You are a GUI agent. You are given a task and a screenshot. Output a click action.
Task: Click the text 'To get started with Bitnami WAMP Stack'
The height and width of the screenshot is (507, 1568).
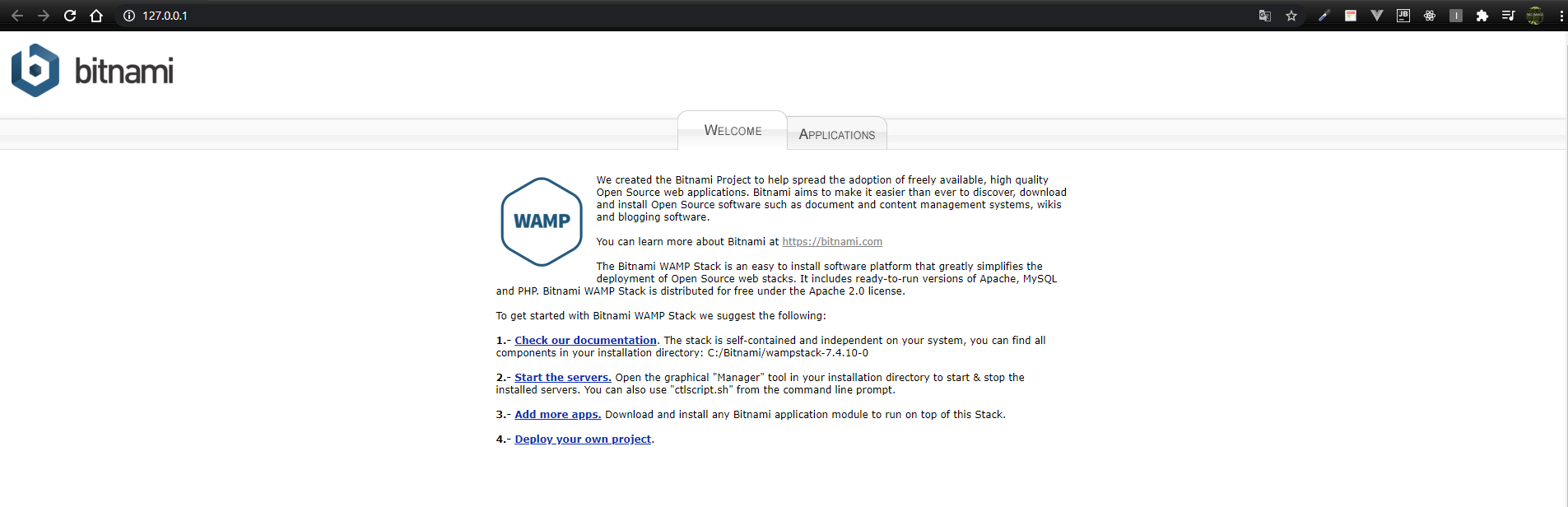pos(596,316)
